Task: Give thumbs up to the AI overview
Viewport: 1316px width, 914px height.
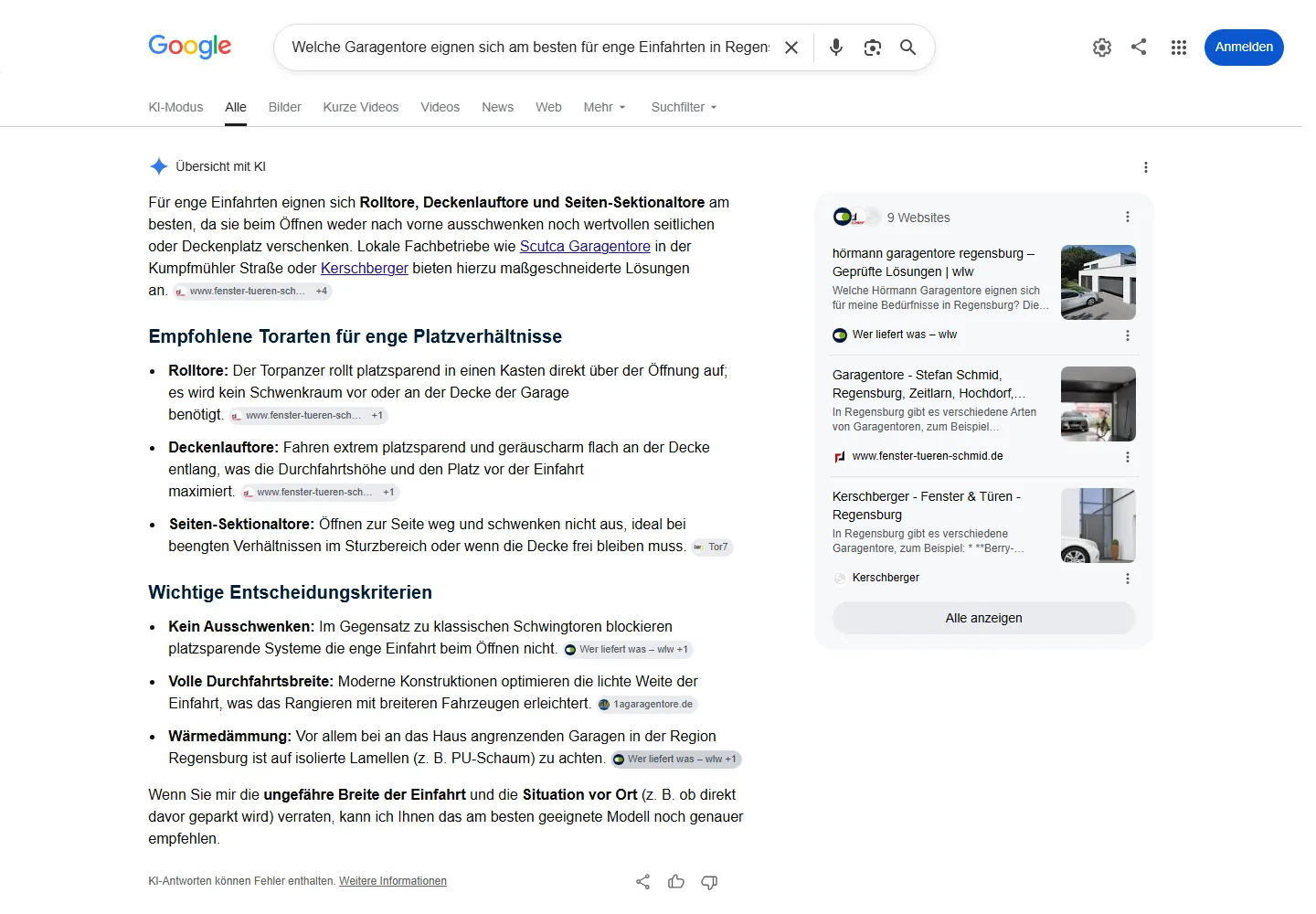Action: (x=676, y=882)
